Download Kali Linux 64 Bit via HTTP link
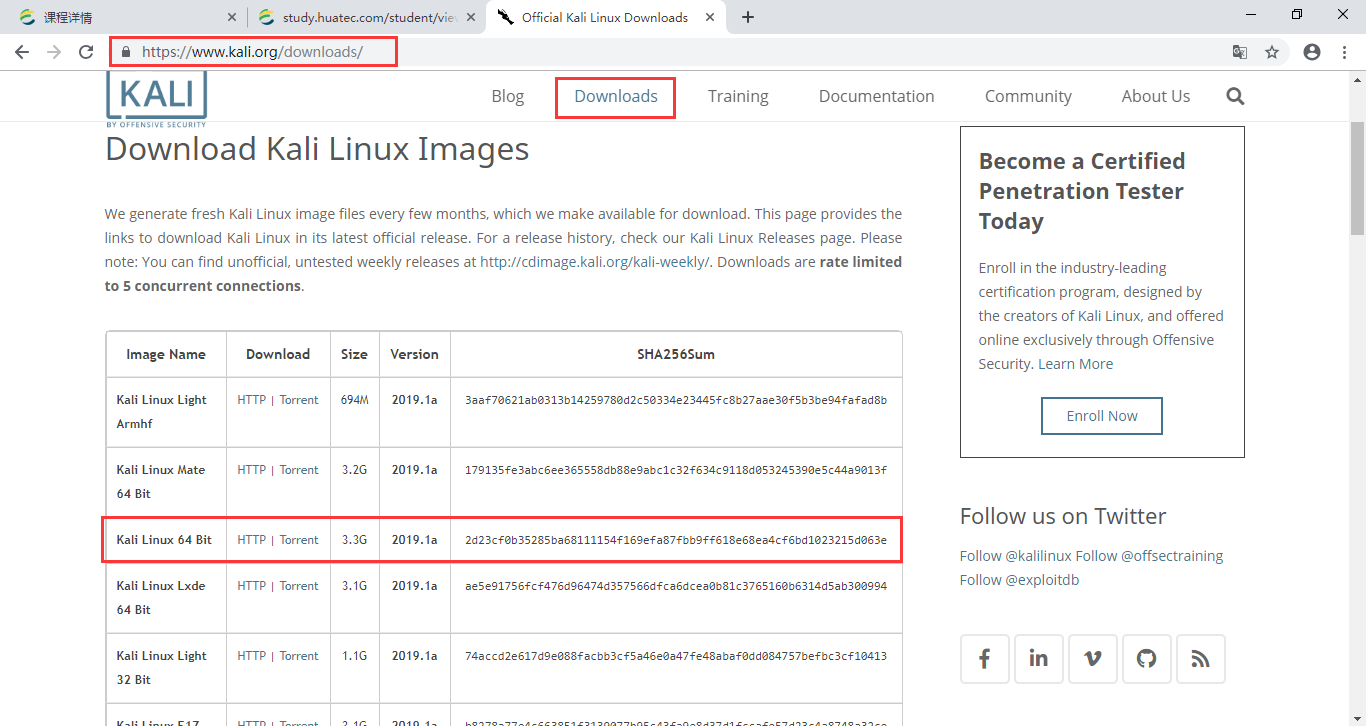The image size is (1366, 726). (250, 539)
